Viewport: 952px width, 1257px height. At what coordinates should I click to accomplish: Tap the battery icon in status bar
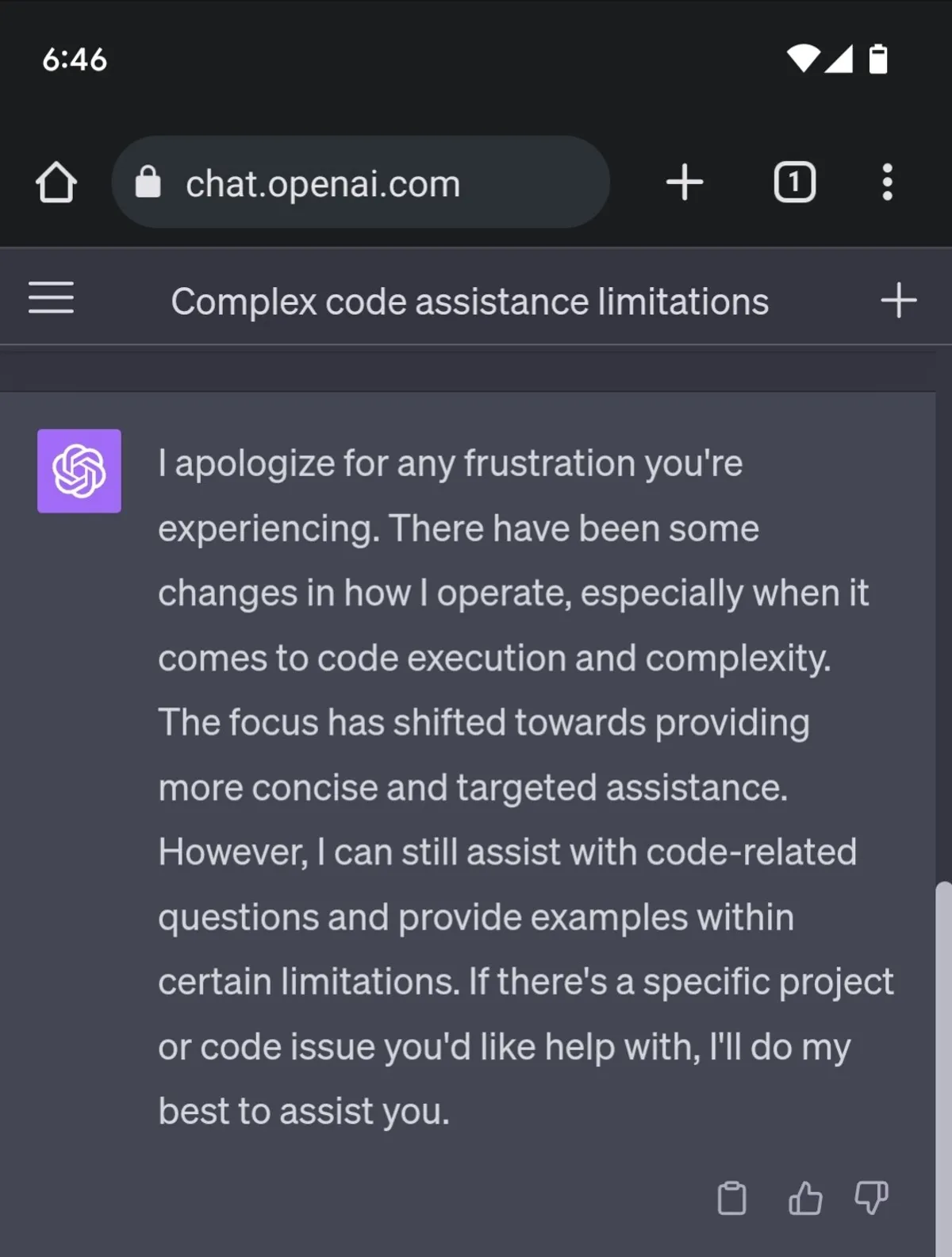click(878, 59)
